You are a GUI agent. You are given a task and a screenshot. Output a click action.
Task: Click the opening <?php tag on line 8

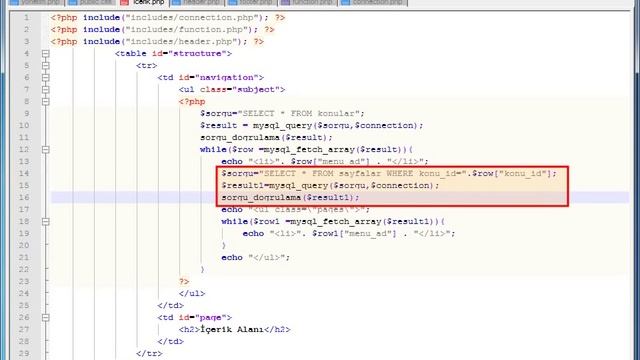coord(192,102)
